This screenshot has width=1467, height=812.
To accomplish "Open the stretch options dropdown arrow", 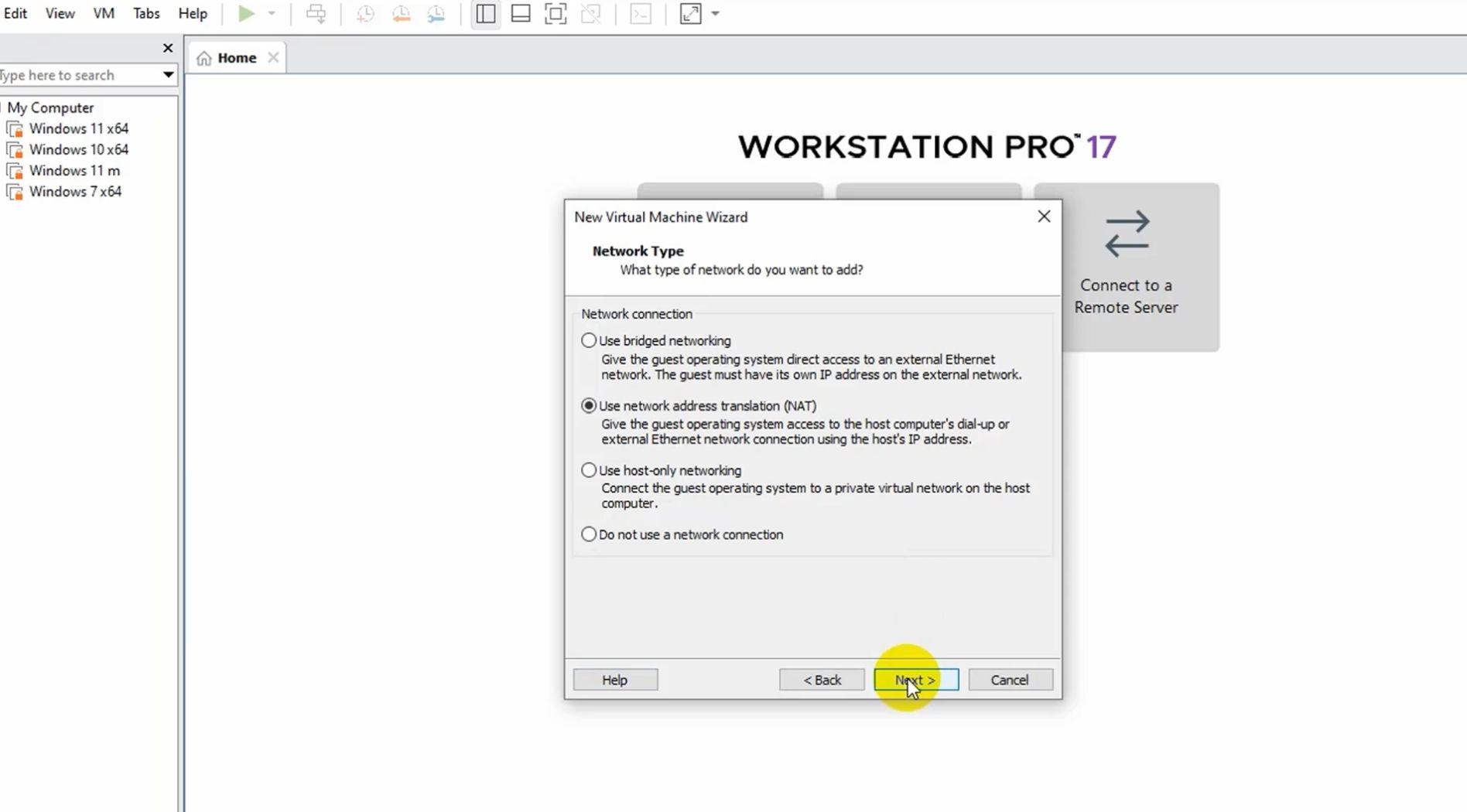I will tap(716, 14).
